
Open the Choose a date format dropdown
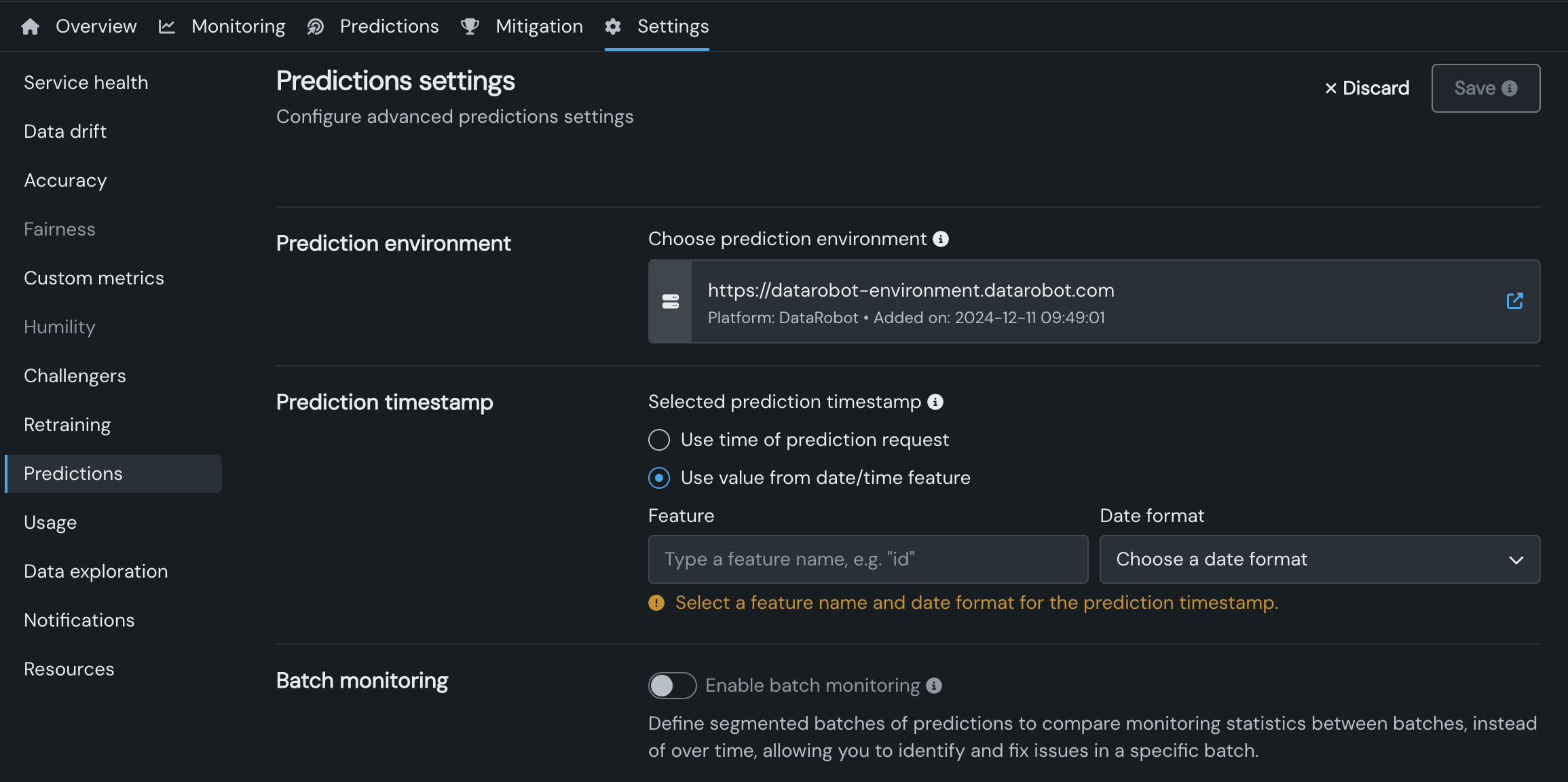pos(1319,559)
